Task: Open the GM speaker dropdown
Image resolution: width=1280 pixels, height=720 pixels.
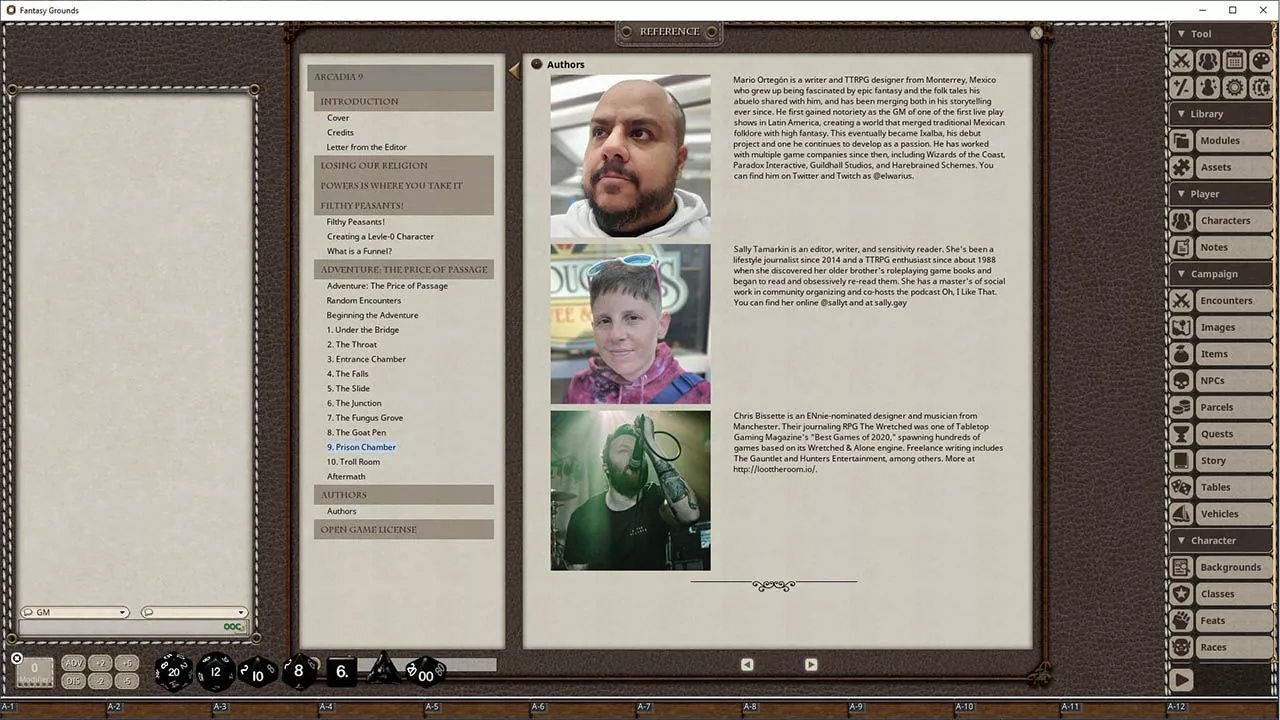Action: [x=74, y=612]
